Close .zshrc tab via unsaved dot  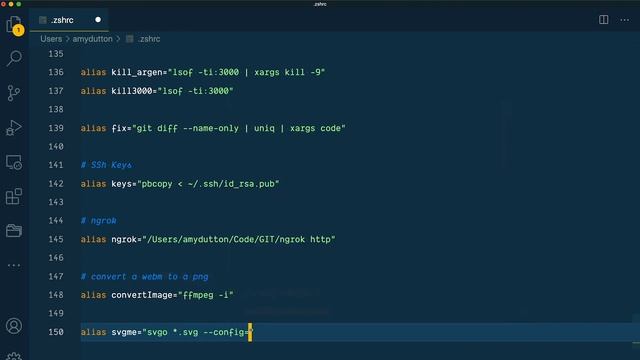(x=98, y=20)
